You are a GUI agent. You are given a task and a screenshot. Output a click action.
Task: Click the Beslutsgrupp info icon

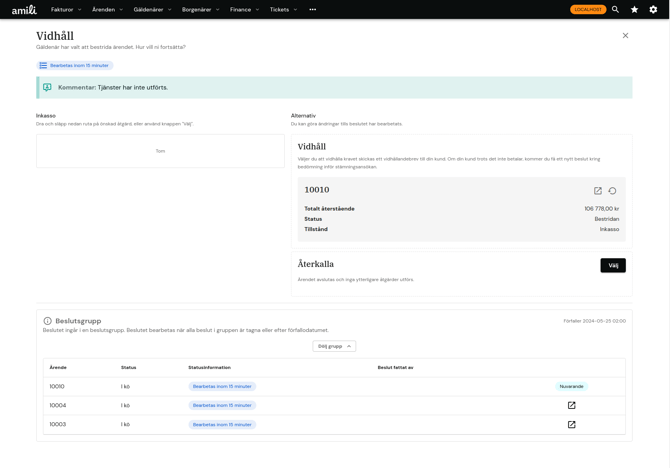pos(47,321)
